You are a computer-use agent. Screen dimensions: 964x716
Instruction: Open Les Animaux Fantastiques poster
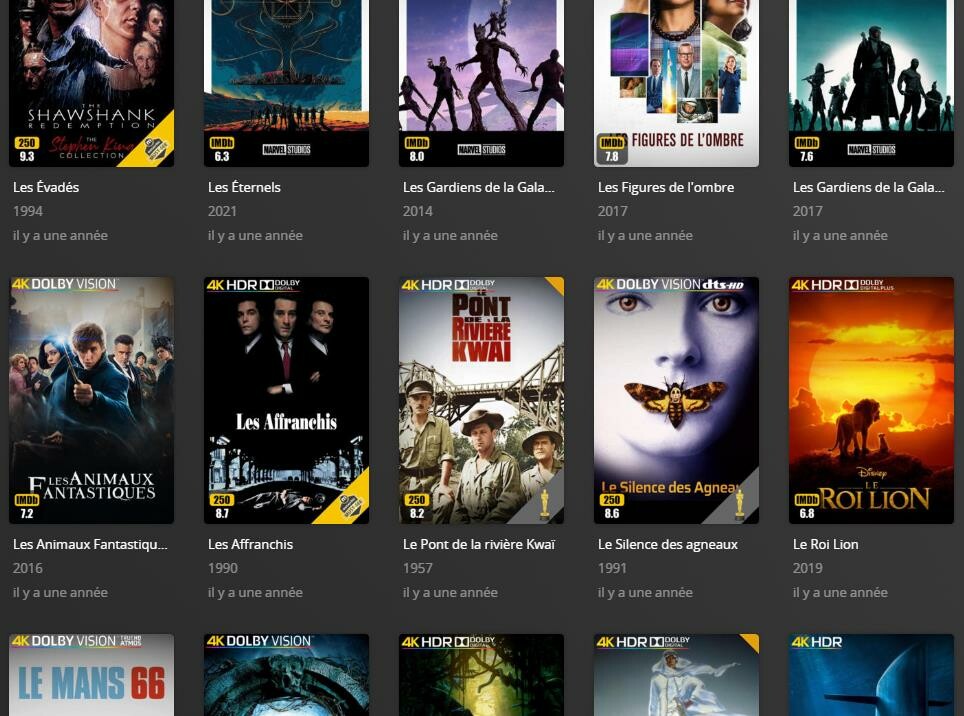92,400
